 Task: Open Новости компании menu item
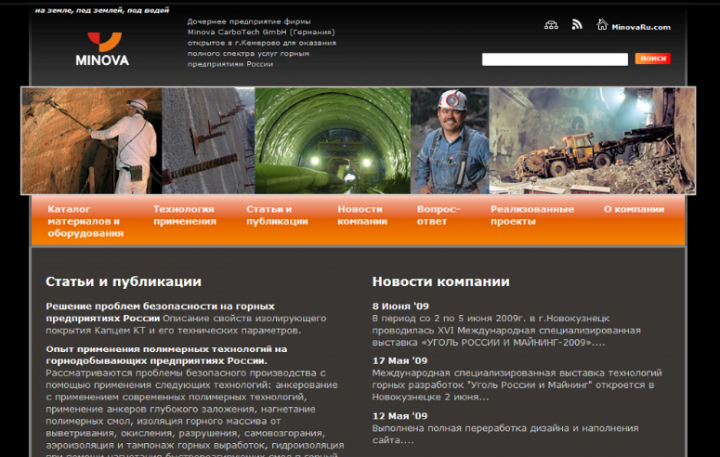362,215
